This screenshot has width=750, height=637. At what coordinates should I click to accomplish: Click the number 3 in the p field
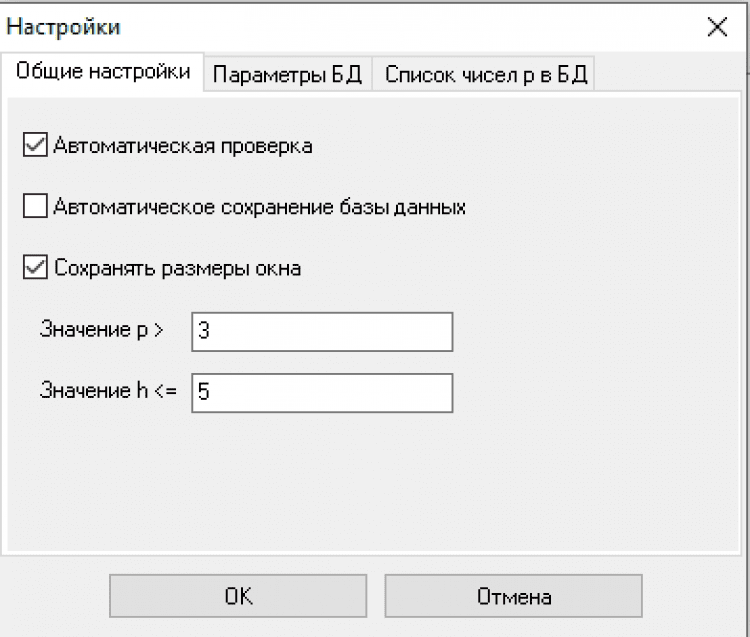coord(204,331)
